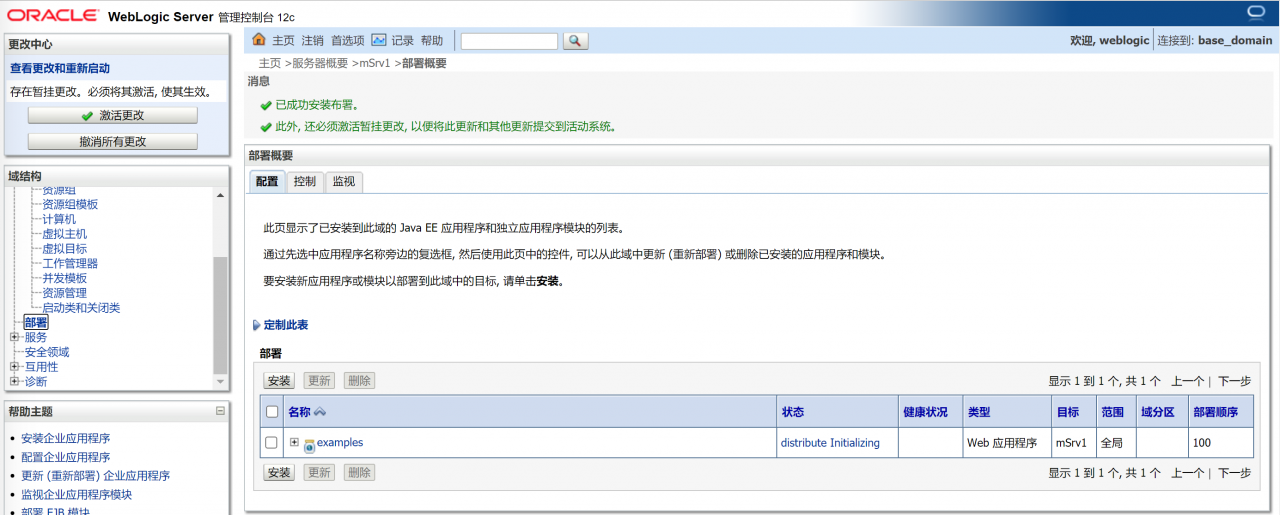This screenshot has width=1280, height=515.
Task: Tick the select-all checkbox in table header
Action: point(272,412)
